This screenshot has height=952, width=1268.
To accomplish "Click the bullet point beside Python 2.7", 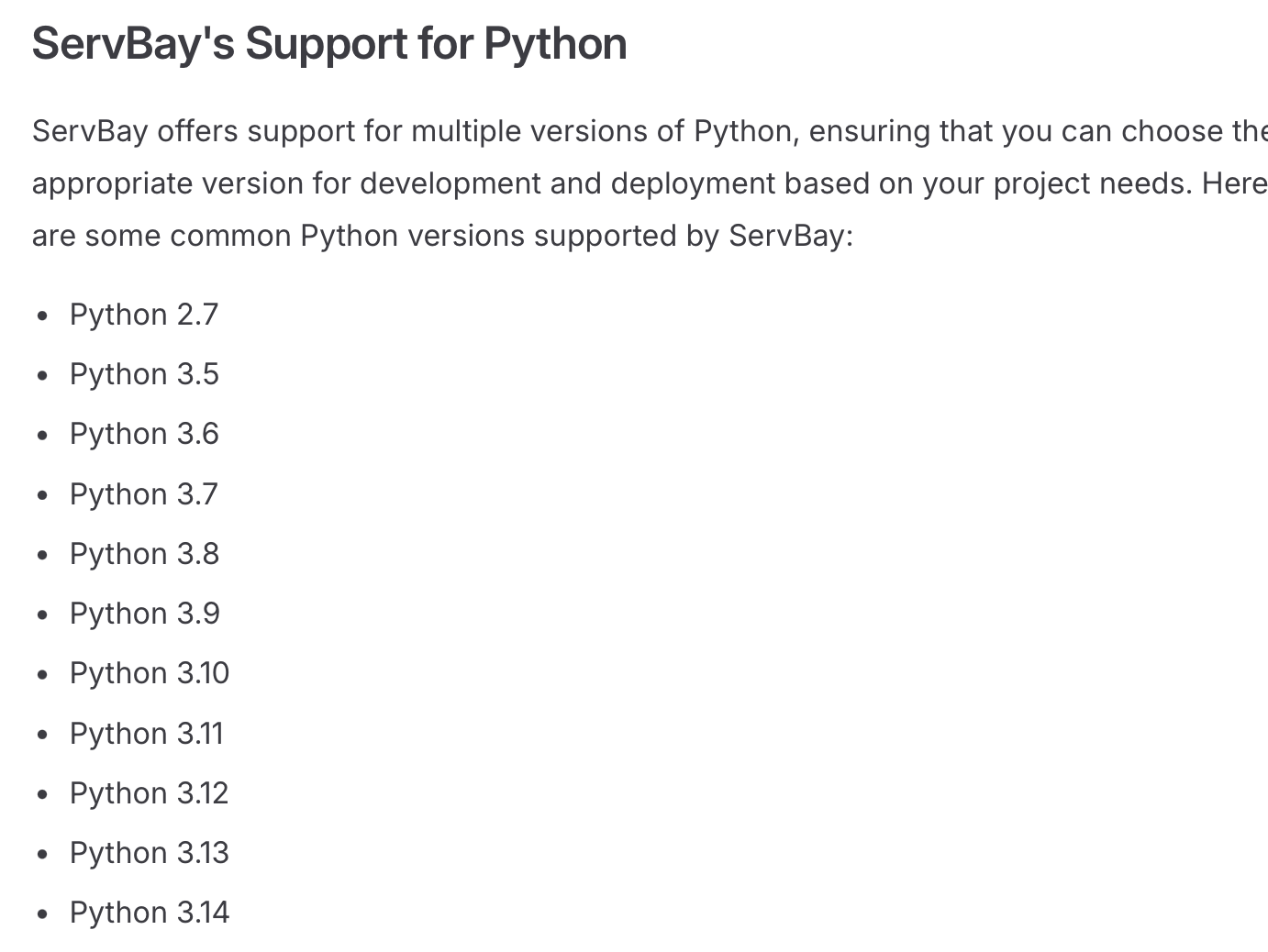I will [x=42, y=315].
